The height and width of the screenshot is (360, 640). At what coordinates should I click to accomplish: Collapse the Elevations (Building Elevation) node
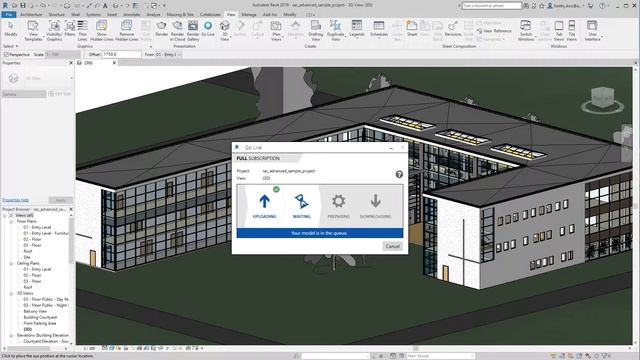coord(11,336)
